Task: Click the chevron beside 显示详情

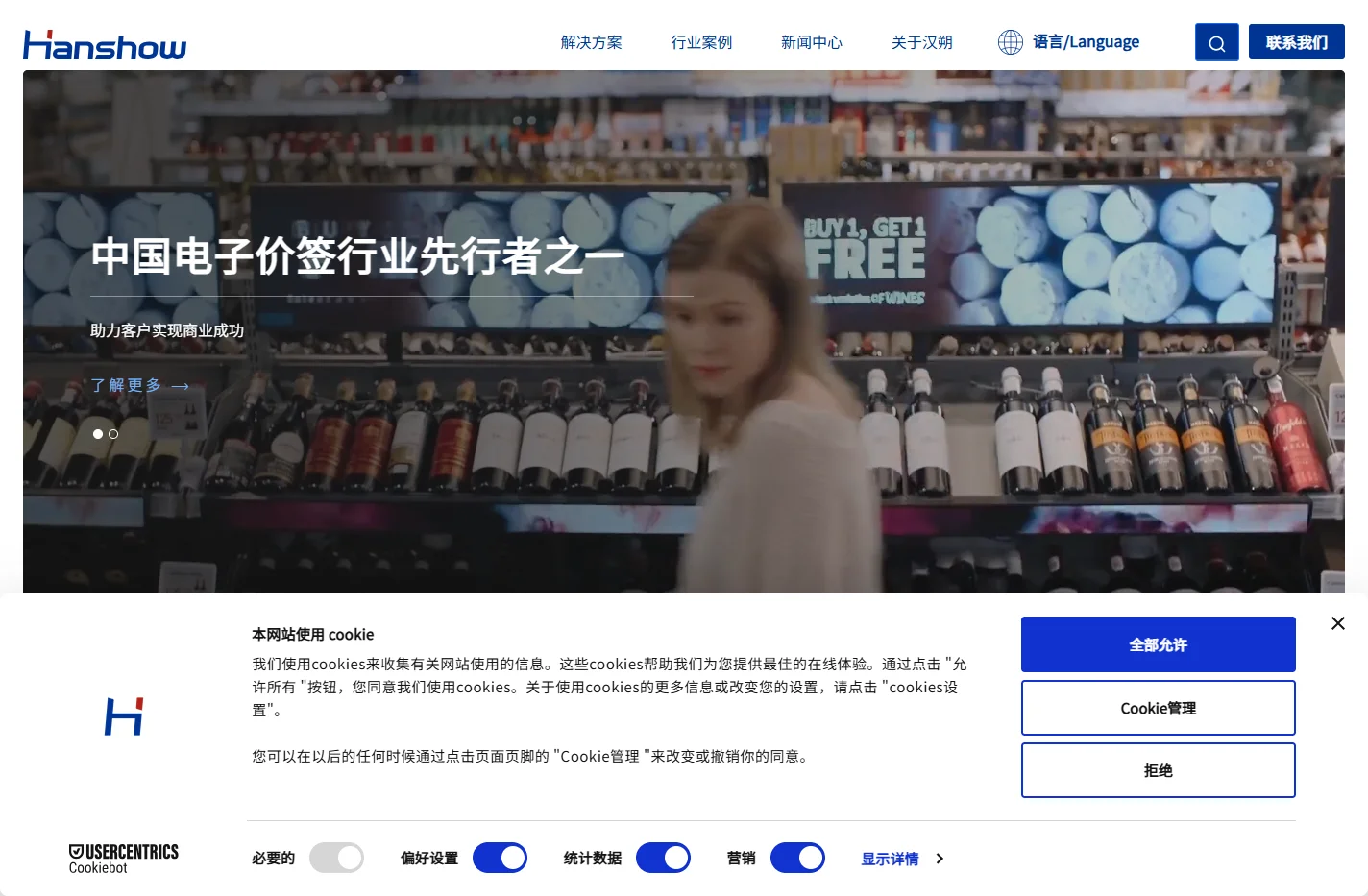Action: click(x=940, y=859)
